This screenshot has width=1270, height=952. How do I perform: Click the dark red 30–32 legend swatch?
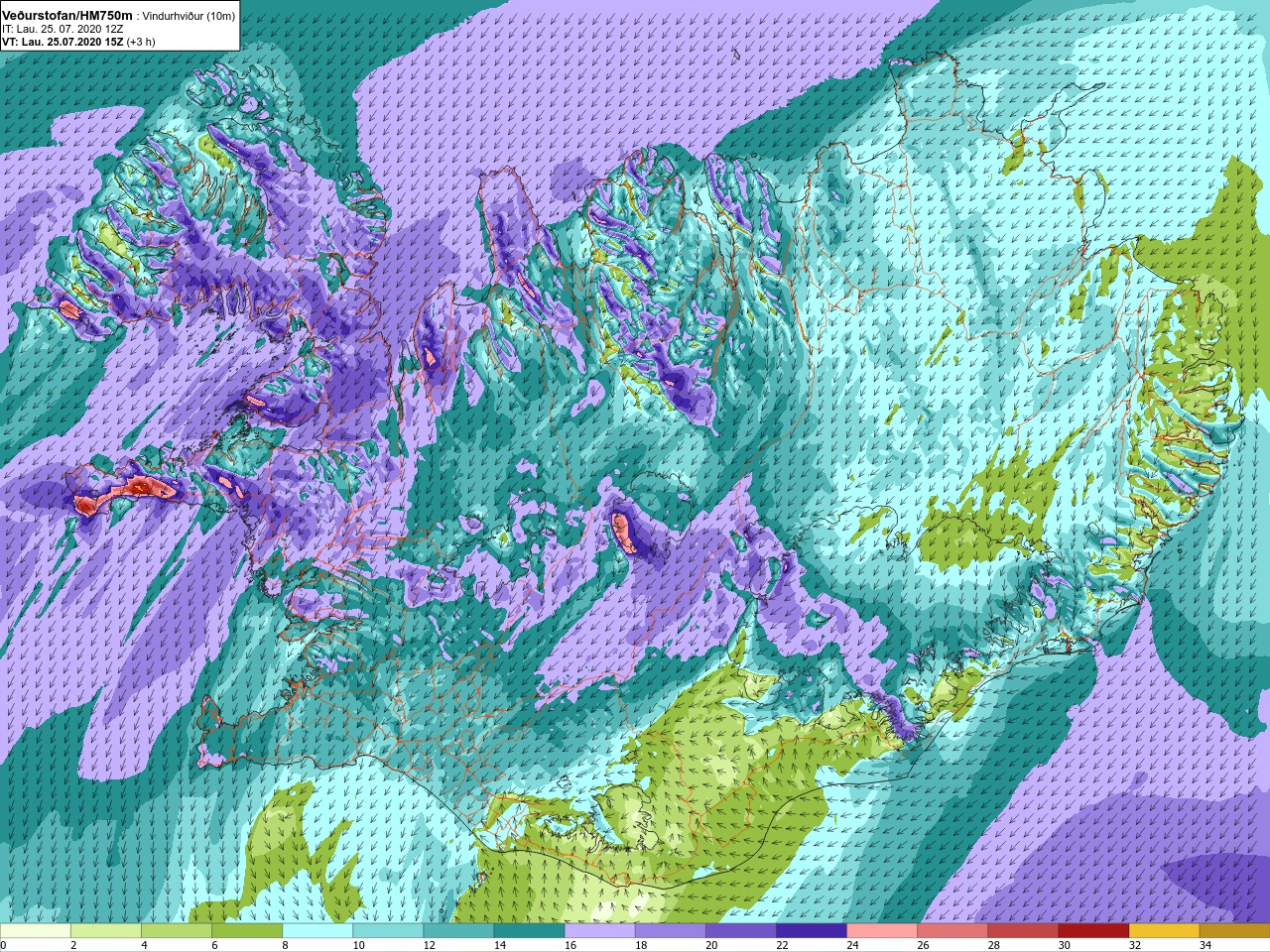[x=1092, y=932]
